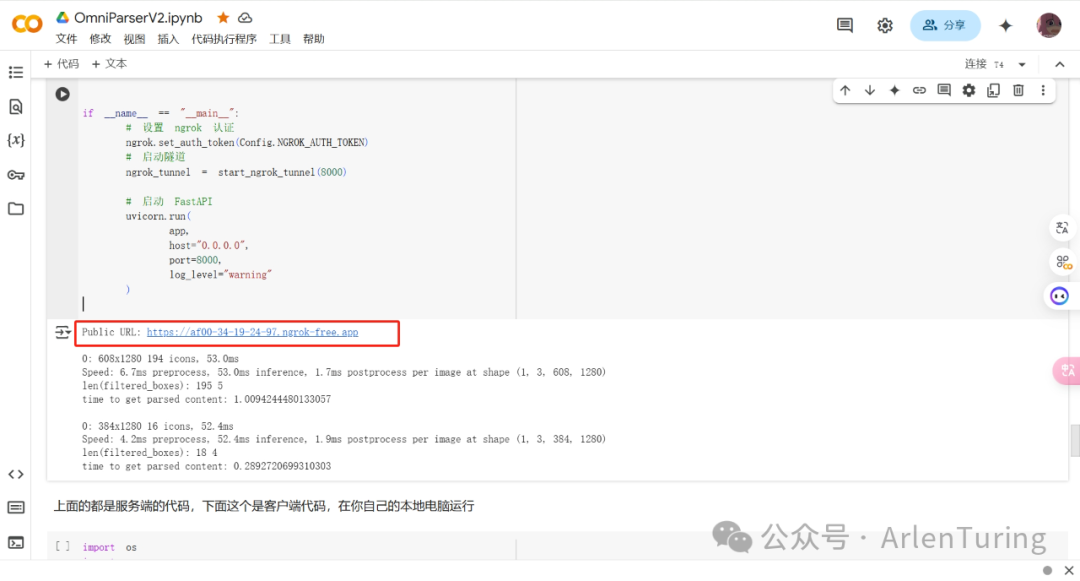
Task: Open more cell actions menu
Action: (x=1043, y=90)
